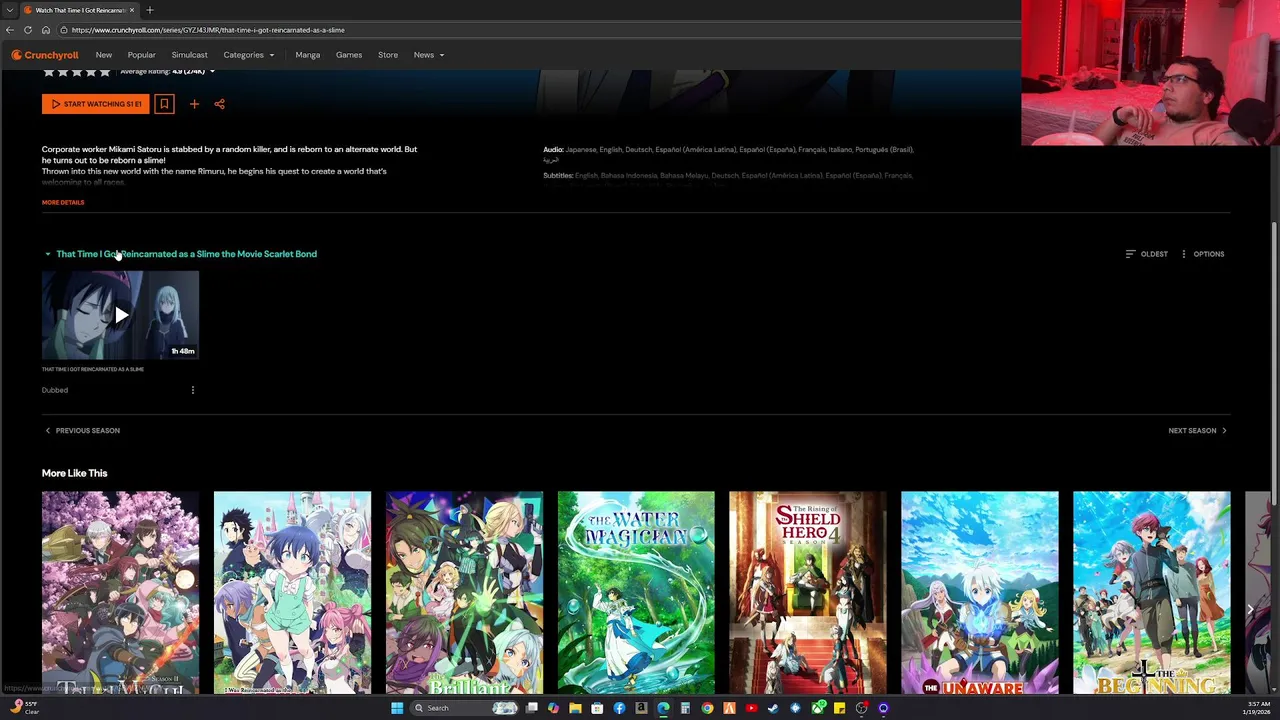This screenshot has width=1280, height=720.
Task: Click the browser home icon
Action: click(46, 30)
